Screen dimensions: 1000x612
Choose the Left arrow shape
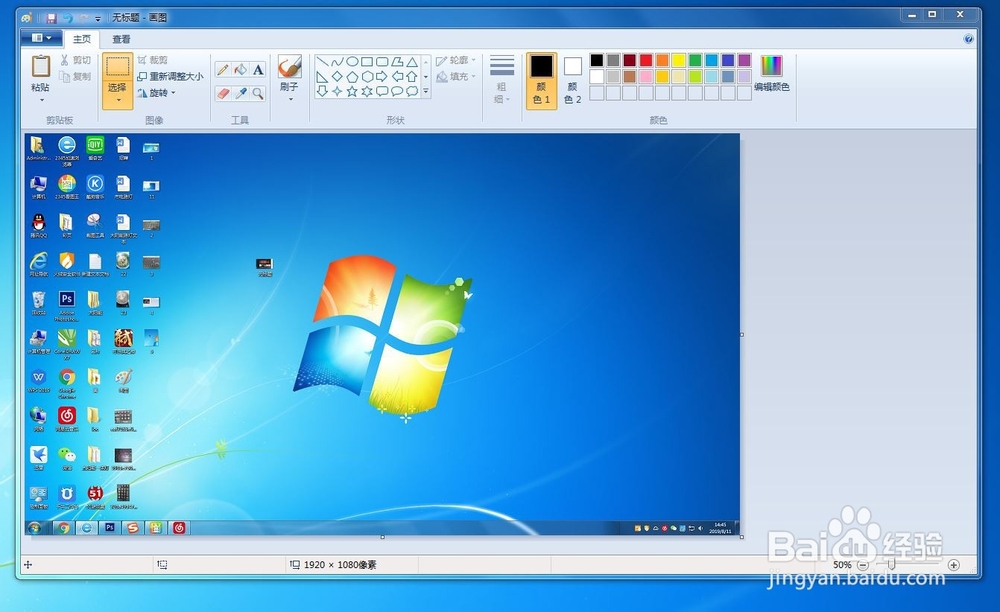click(397, 76)
